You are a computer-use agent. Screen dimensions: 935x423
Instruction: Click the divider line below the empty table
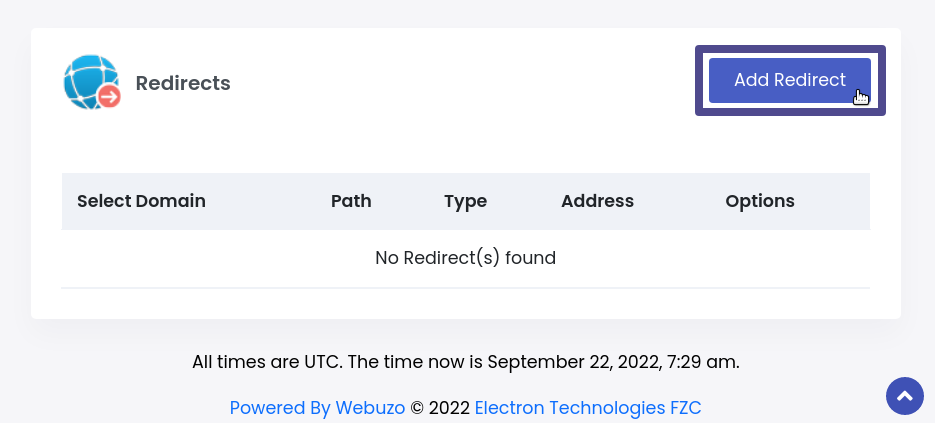[x=465, y=288]
